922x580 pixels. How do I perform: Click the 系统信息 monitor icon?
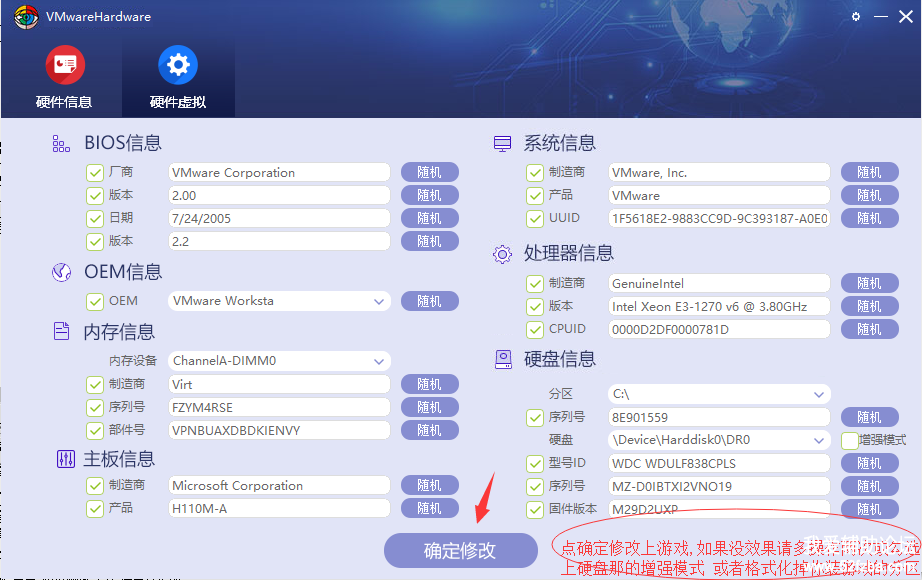502,144
